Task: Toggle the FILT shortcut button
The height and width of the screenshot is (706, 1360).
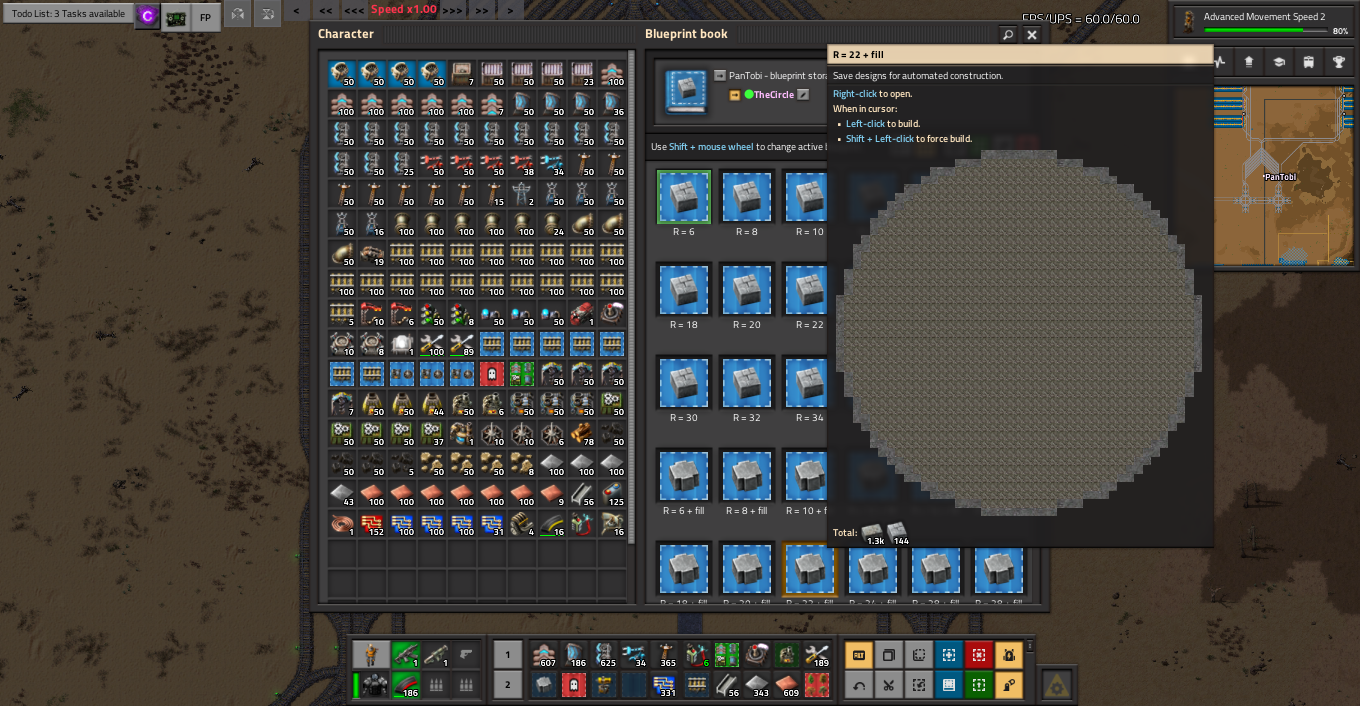Action: click(x=858, y=655)
